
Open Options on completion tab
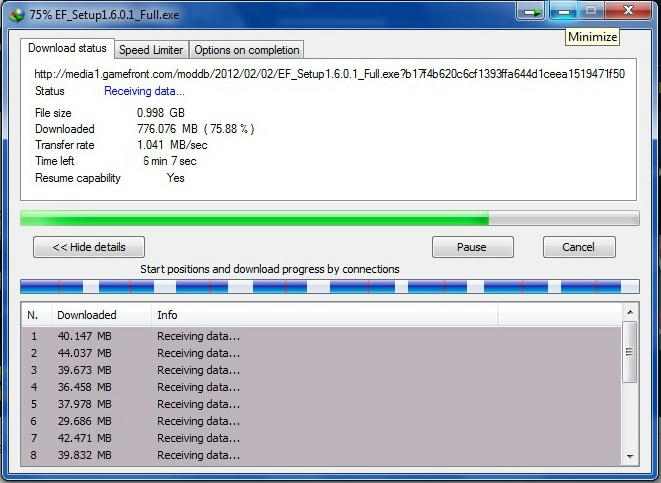tap(247, 50)
